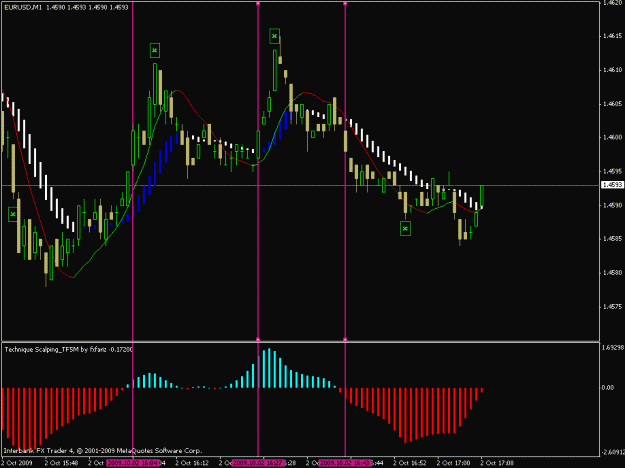Viewport: 625px width, 468px height.
Task: Grab the top handle of the 16:27 vertical line
Action: coord(258,4)
